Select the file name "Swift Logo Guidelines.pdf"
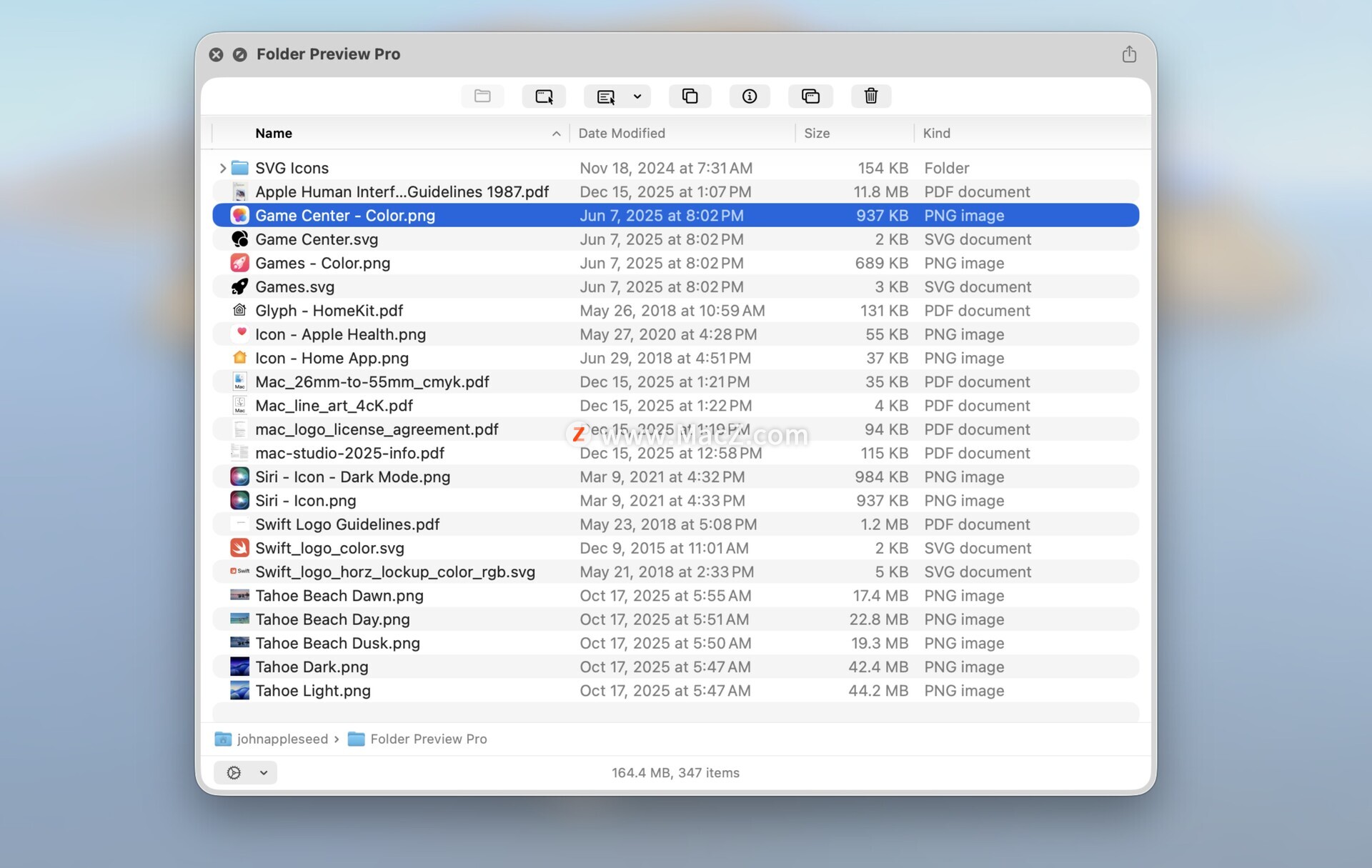 [x=347, y=524]
